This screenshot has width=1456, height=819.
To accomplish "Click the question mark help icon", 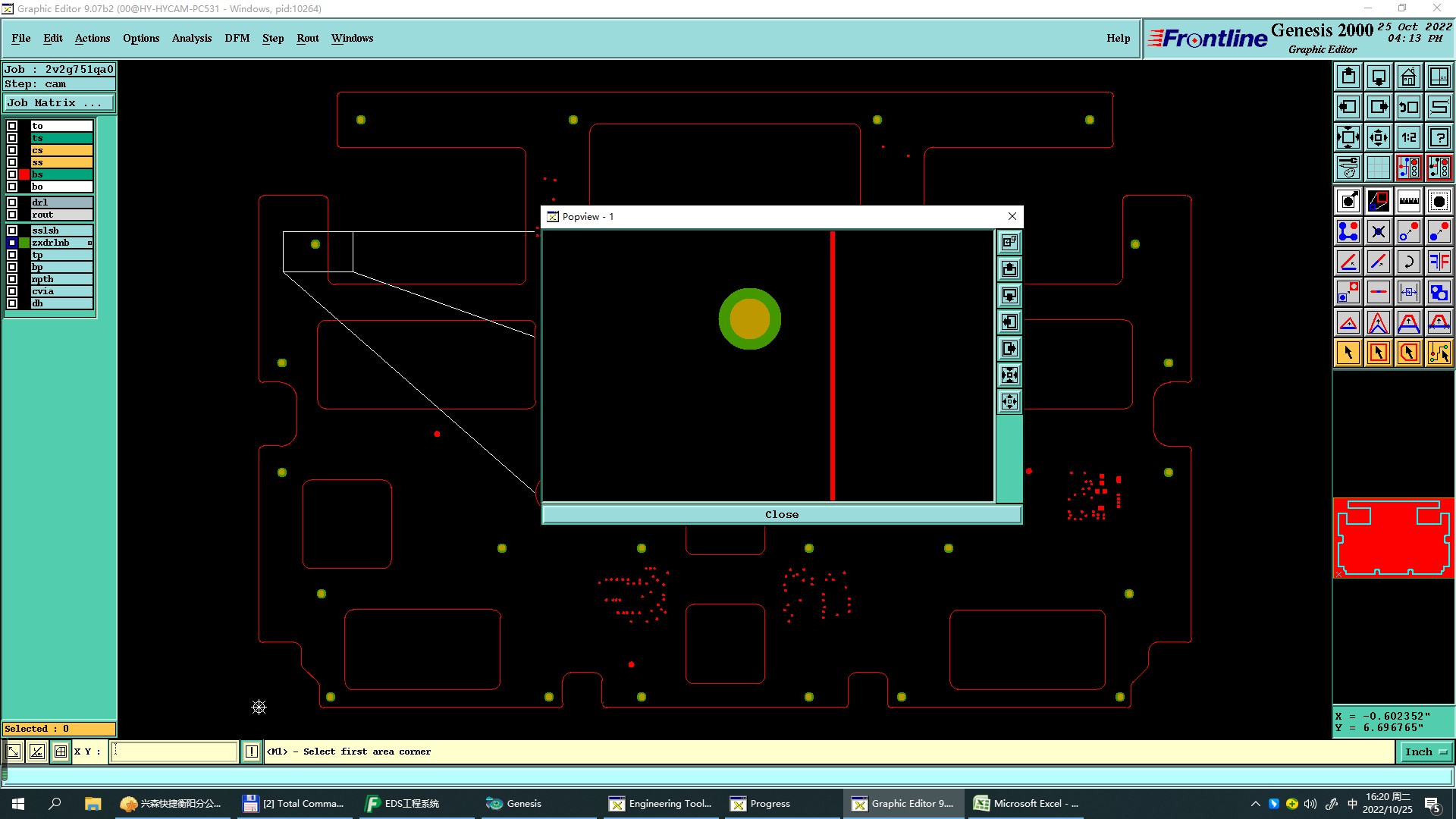I will 1439,137.
